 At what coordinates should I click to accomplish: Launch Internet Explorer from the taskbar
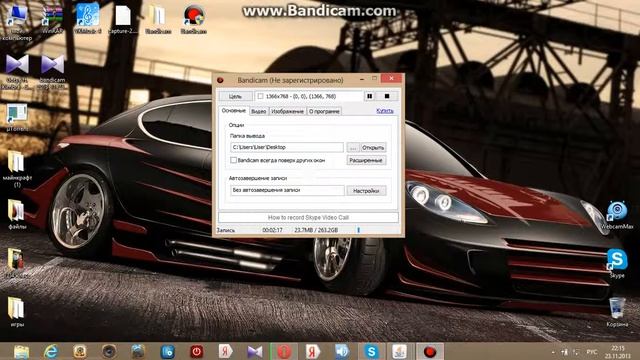[x=51, y=351]
